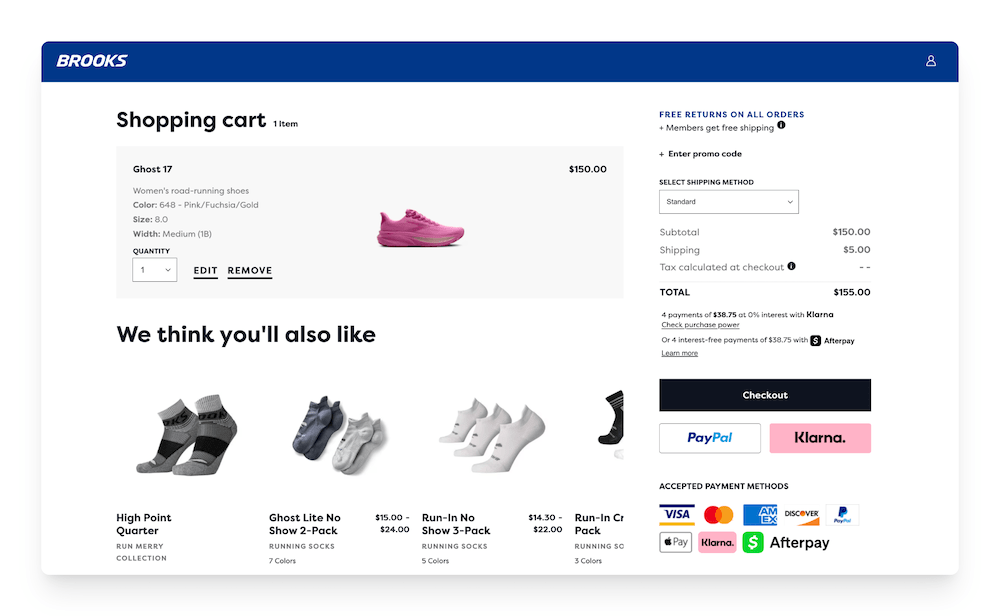Click info icon beside free shipping
Viewport: 1000px width, 616px height.
click(x=782, y=126)
